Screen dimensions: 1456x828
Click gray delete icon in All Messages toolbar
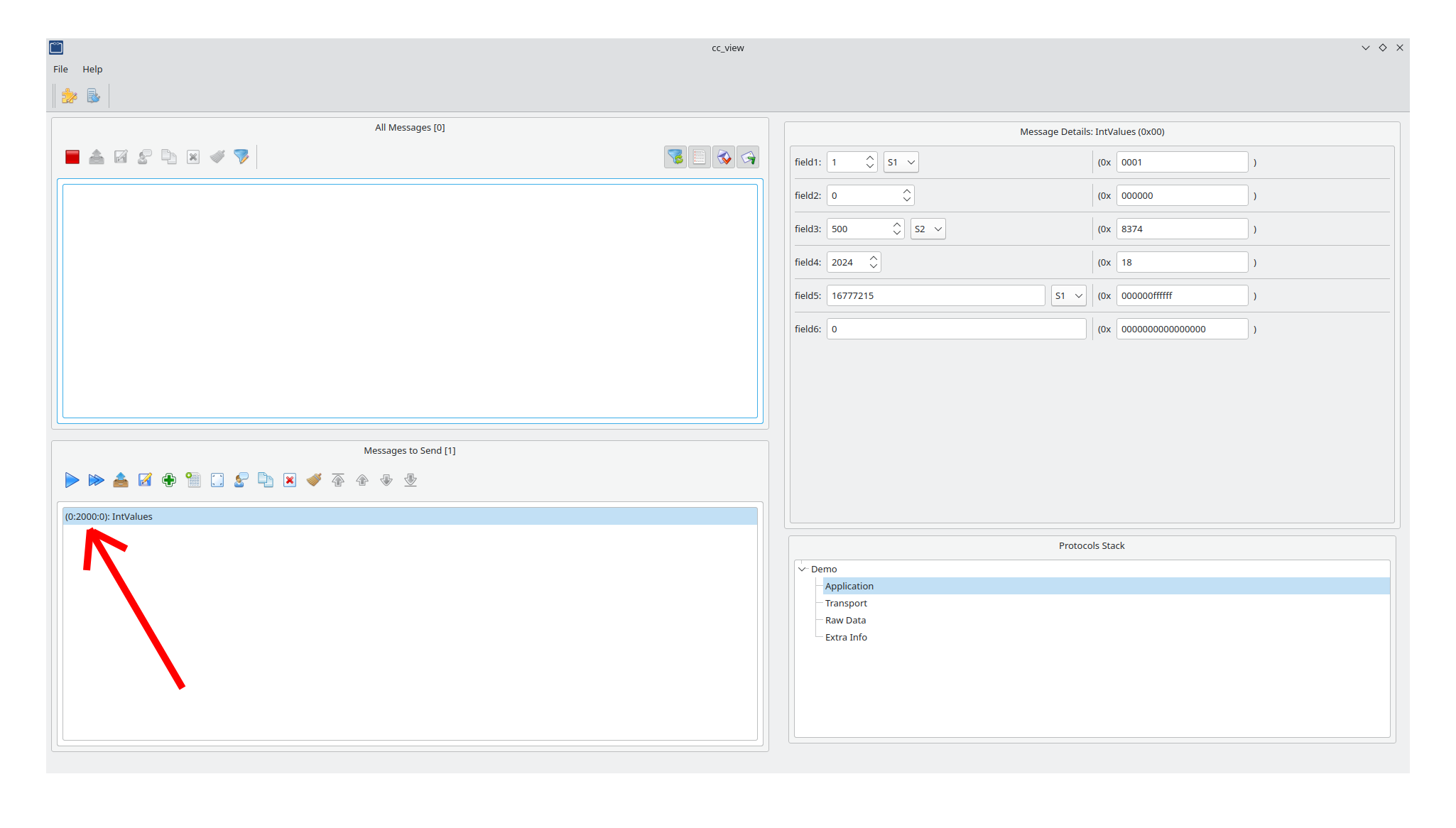(193, 157)
